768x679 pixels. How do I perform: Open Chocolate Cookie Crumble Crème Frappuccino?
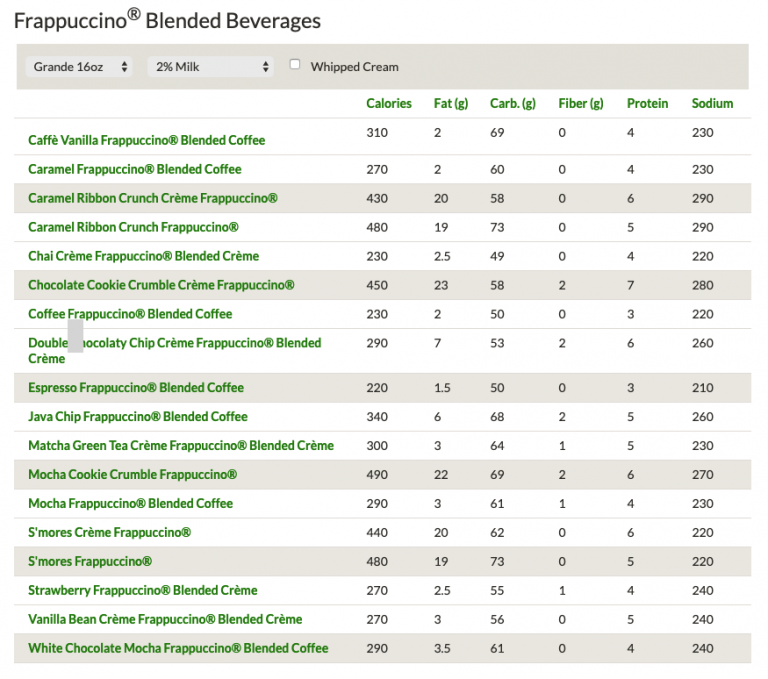[161, 285]
